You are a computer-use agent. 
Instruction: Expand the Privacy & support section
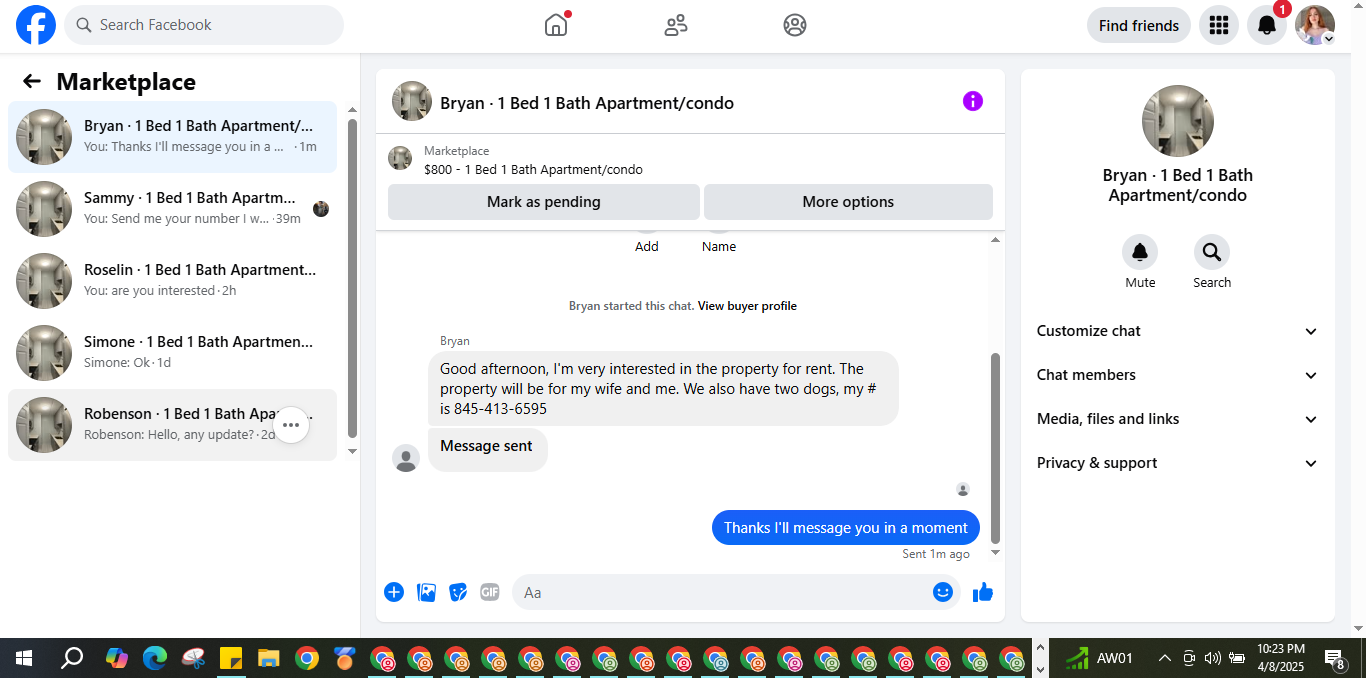(x=1178, y=463)
